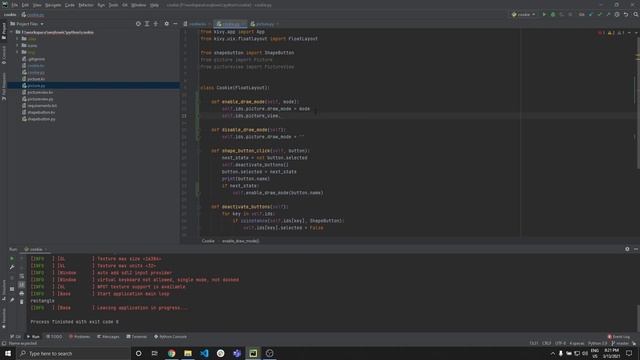Screen dimensions: 640x360
Task: Click the Cookie breadcrumb below editor
Action: (x=208, y=241)
